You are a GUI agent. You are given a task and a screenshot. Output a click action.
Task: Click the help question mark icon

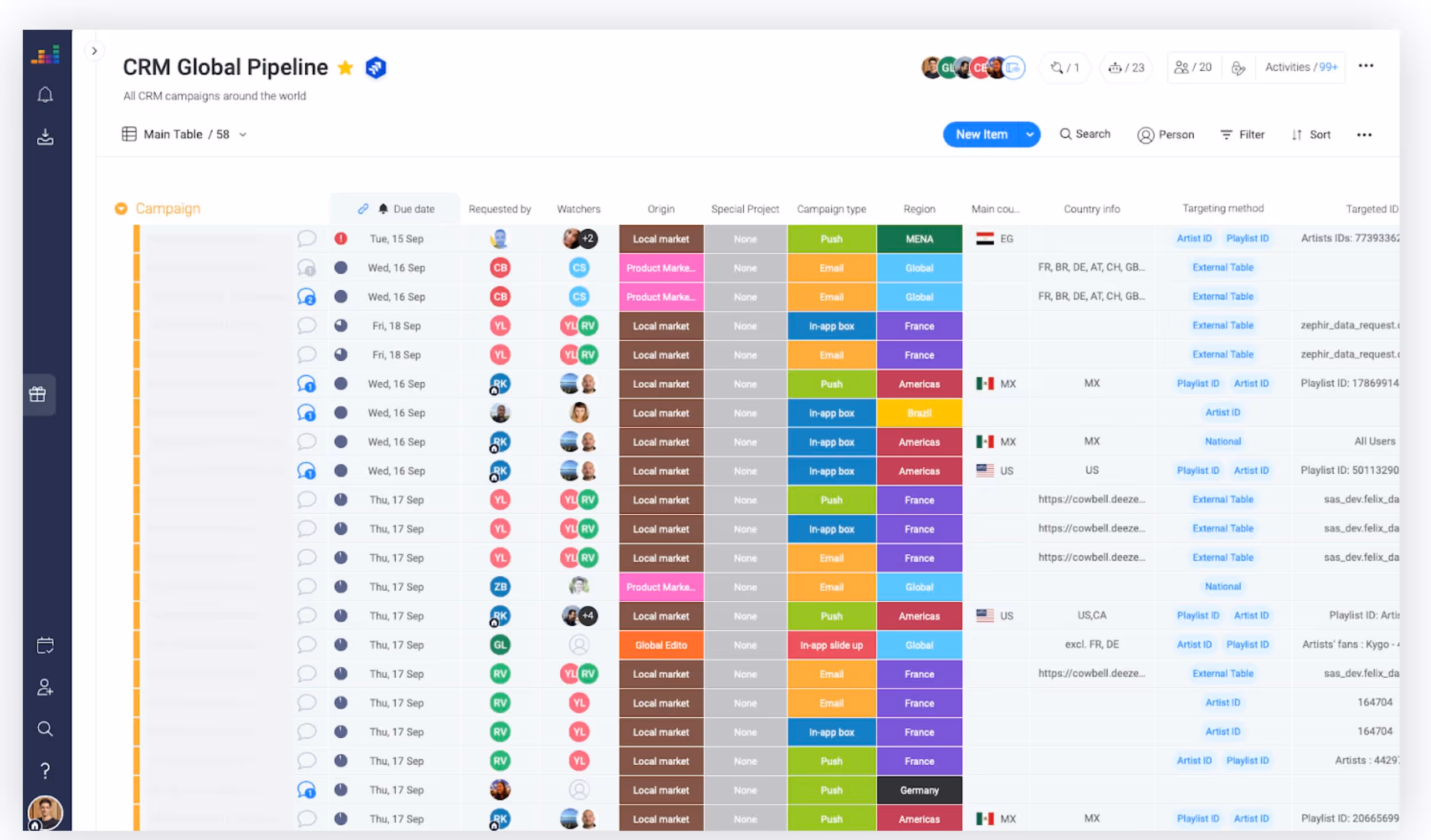pyautogui.click(x=45, y=771)
